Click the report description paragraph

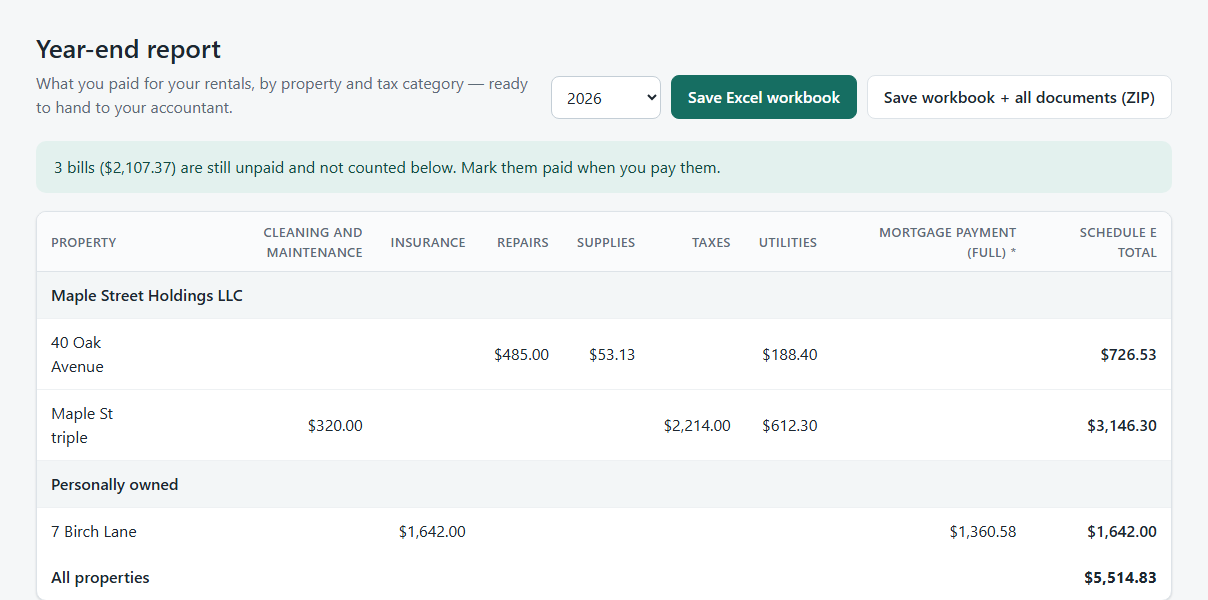pos(282,96)
